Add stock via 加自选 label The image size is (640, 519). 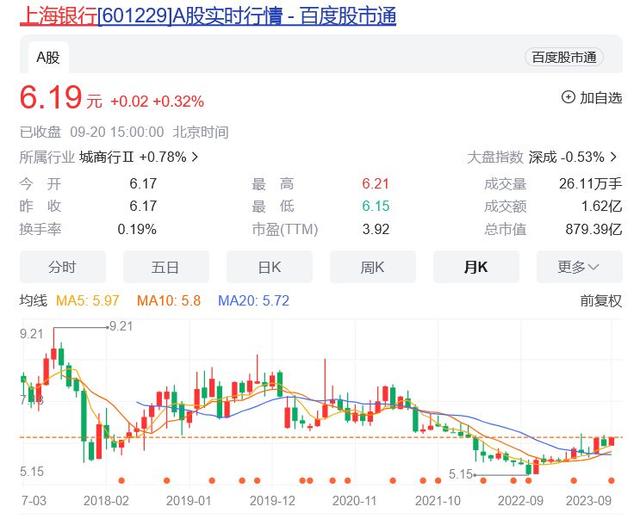[x=601, y=98]
